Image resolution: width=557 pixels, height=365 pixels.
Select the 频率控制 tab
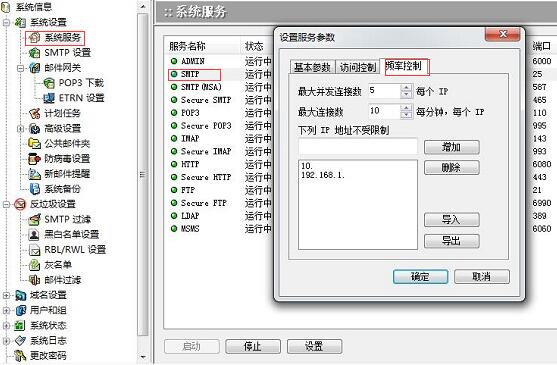click(x=404, y=66)
